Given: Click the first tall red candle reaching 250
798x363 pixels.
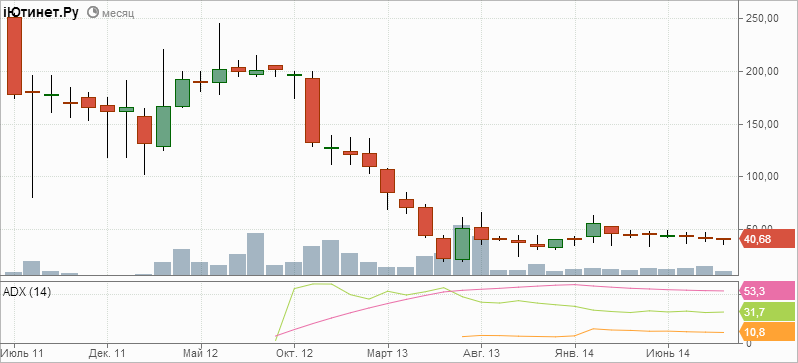Looking at the screenshot, I should (14, 56).
